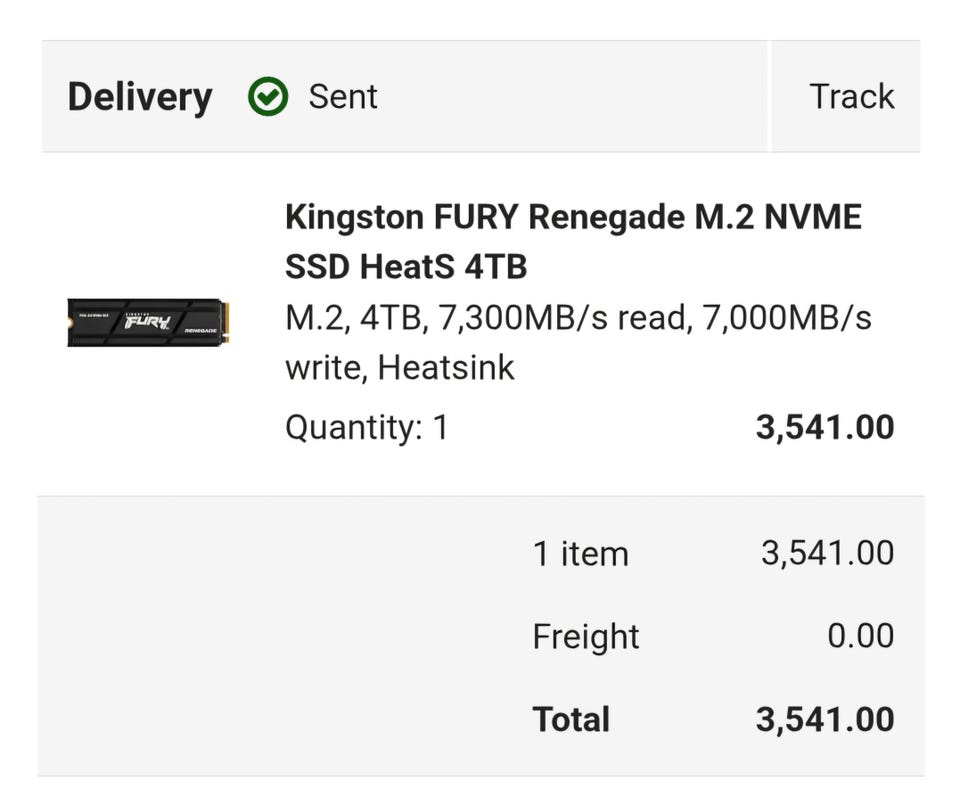Select the Delivery heading

point(140,97)
